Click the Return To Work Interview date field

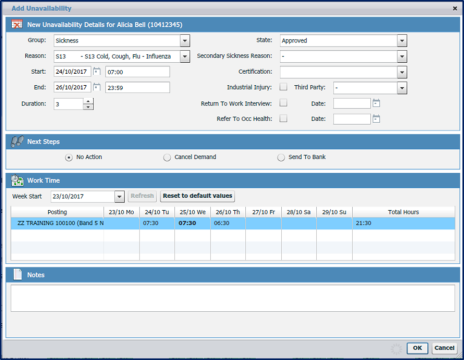pos(352,103)
